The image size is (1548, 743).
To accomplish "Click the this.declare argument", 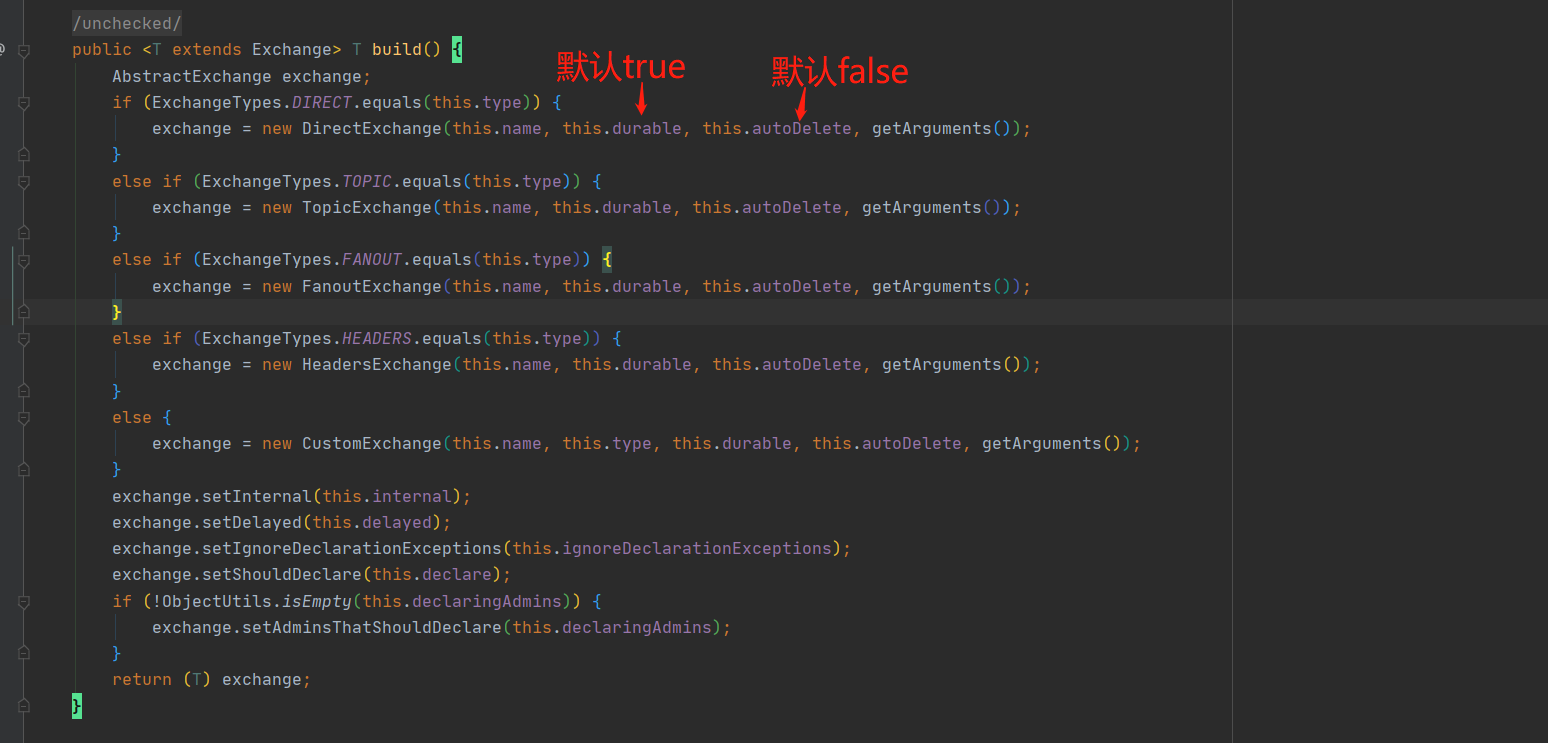I will coord(432,574).
